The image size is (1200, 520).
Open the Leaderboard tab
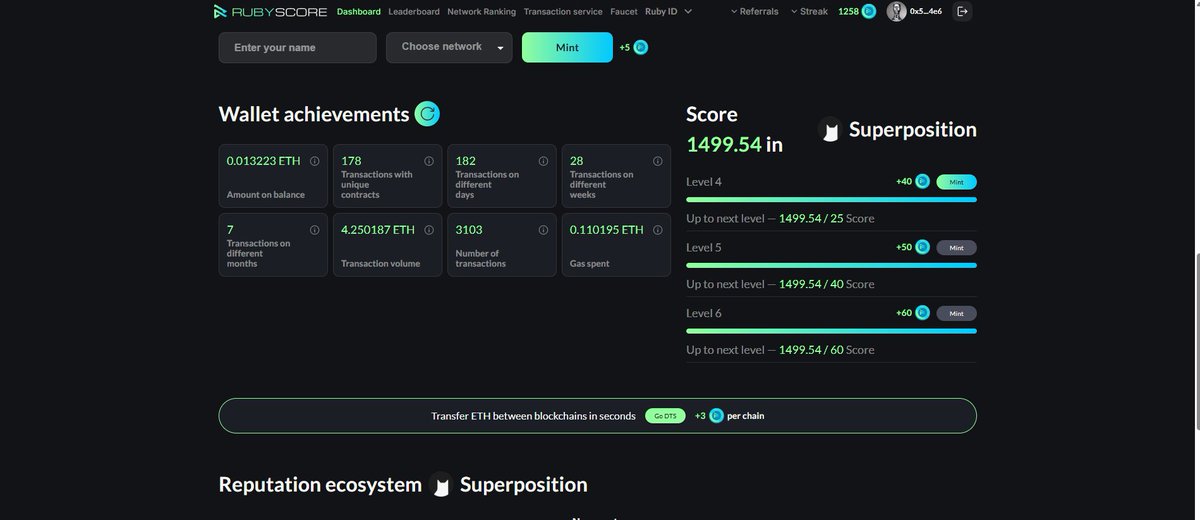click(414, 12)
